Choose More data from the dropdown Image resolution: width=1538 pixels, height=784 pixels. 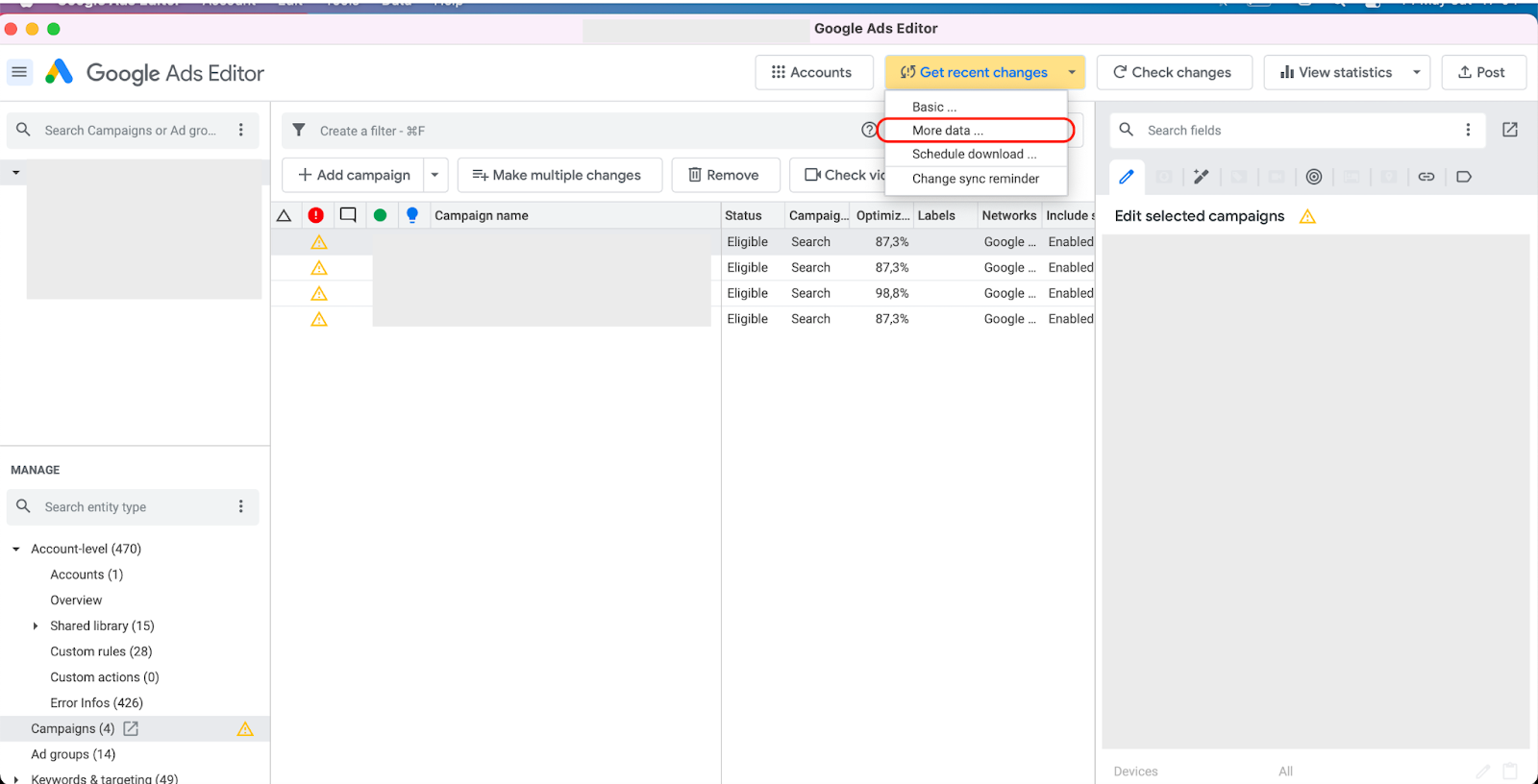(976, 131)
